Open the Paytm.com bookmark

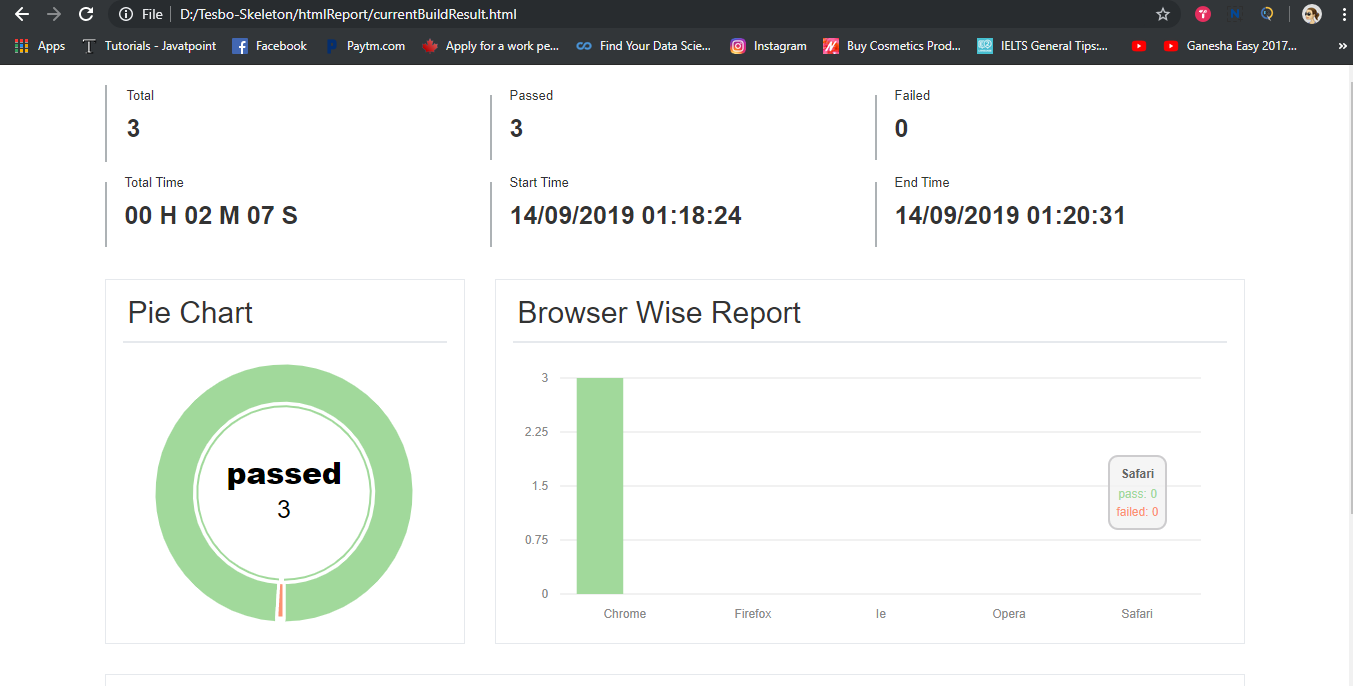(365, 45)
